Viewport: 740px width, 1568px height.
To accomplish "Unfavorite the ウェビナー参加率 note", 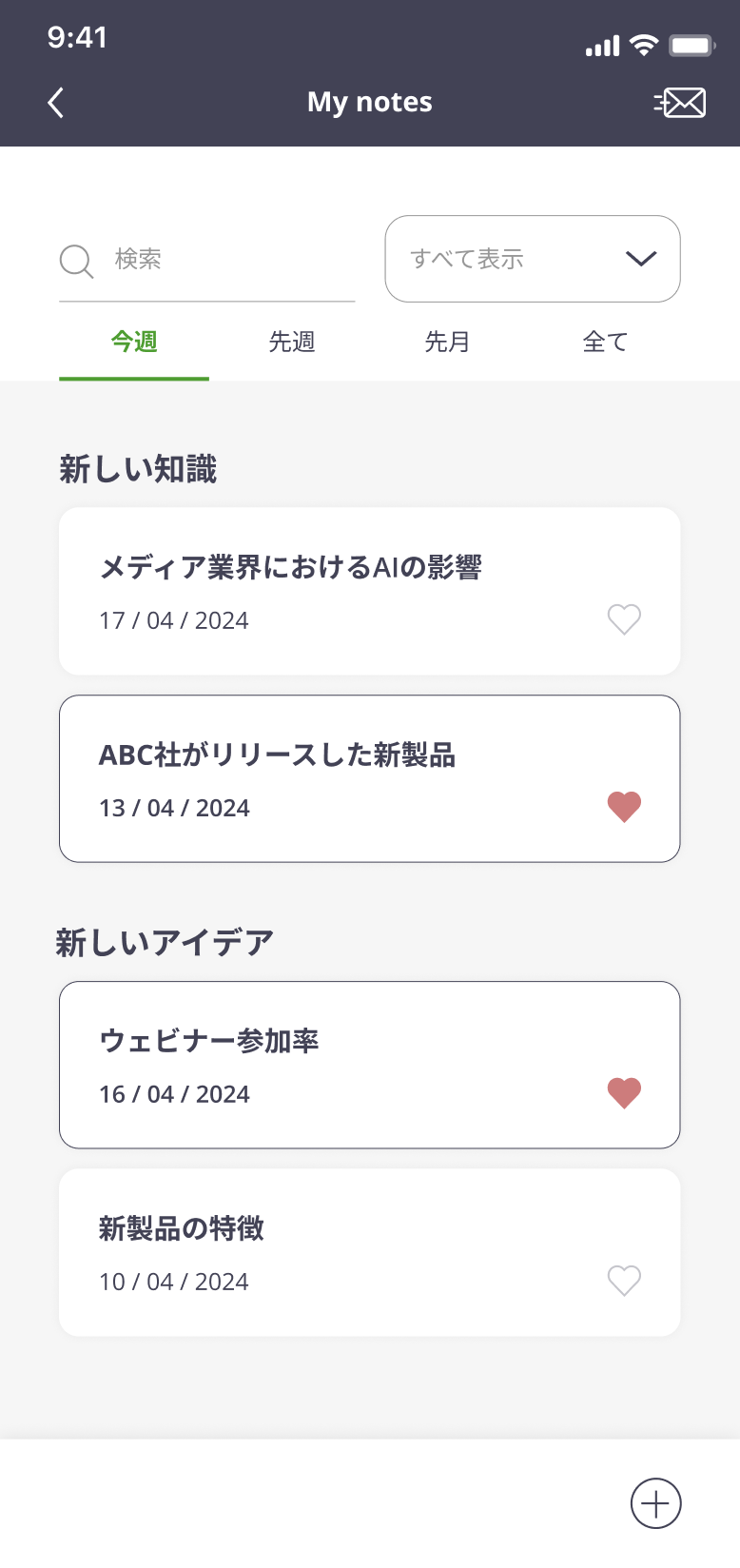I will coord(624,1093).
